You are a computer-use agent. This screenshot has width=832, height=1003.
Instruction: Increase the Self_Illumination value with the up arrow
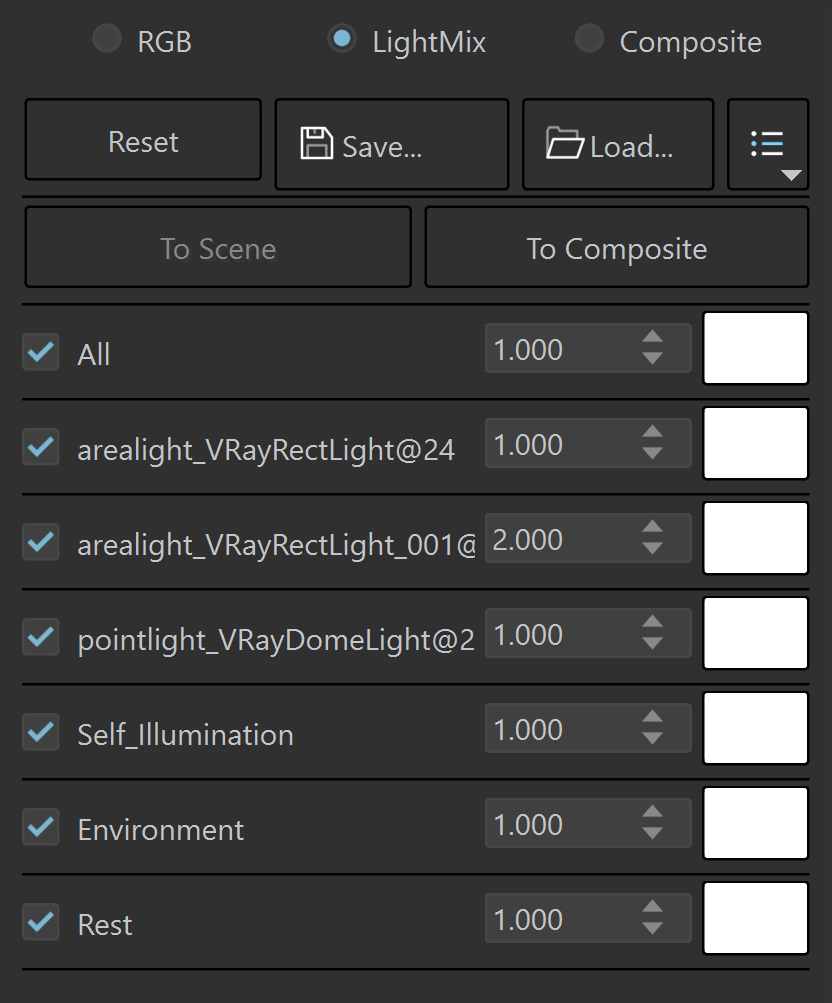pos(652,717)
